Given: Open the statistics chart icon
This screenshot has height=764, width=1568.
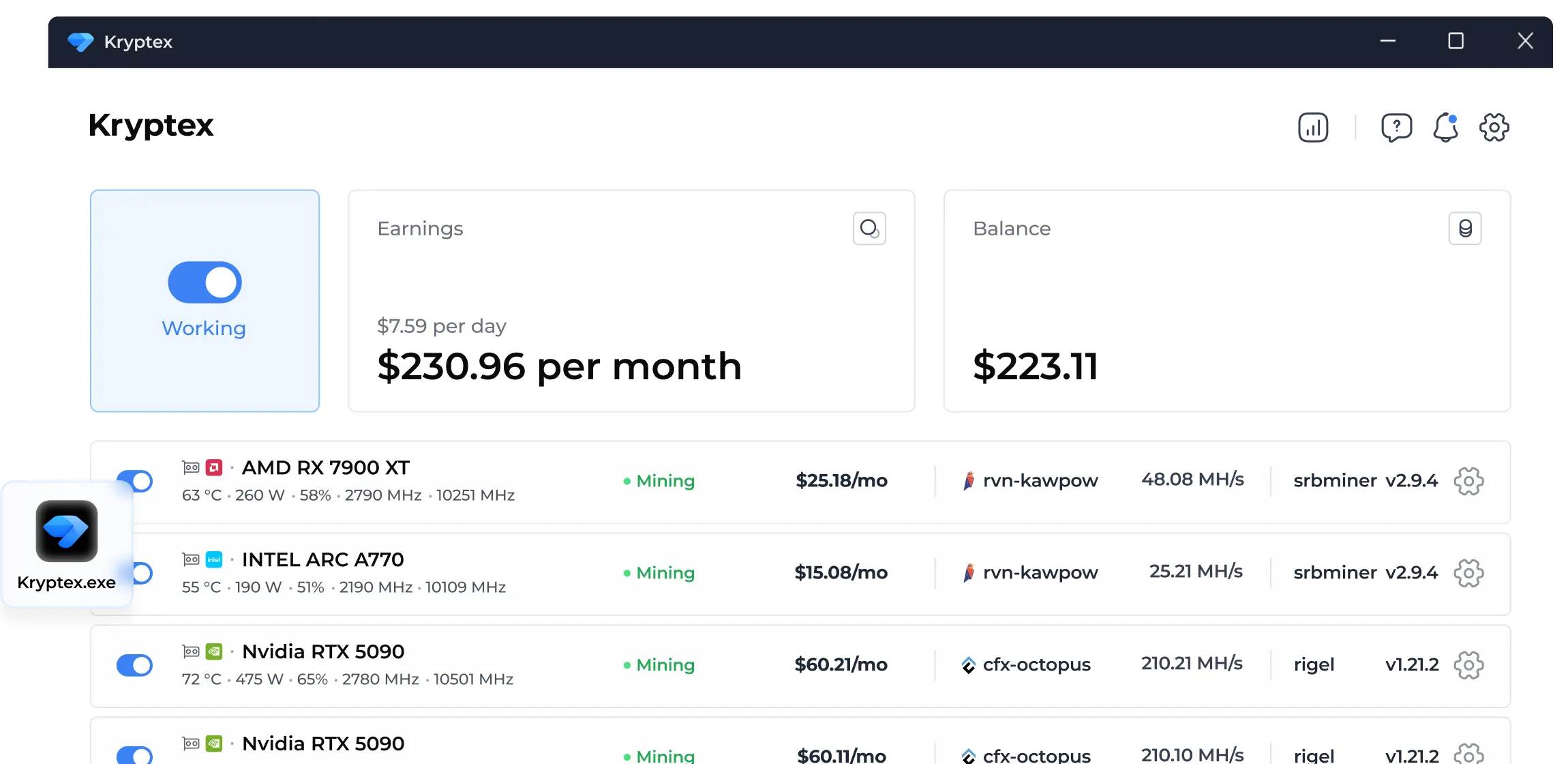Looking at the screenshot, I should click(x=1313, y=128).
